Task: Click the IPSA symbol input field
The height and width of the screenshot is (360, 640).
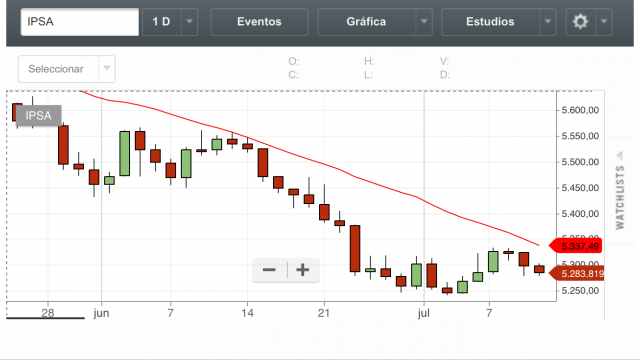Action: pyautogui.click(x=80, y=22)
